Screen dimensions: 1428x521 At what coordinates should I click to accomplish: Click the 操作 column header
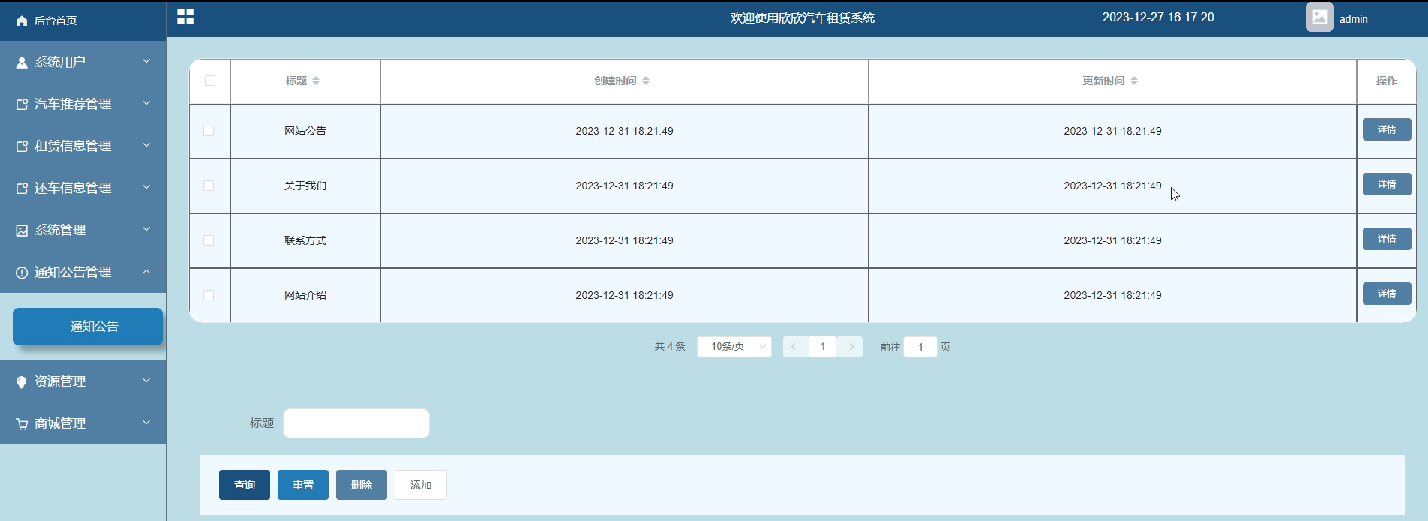pos(1386,80)
